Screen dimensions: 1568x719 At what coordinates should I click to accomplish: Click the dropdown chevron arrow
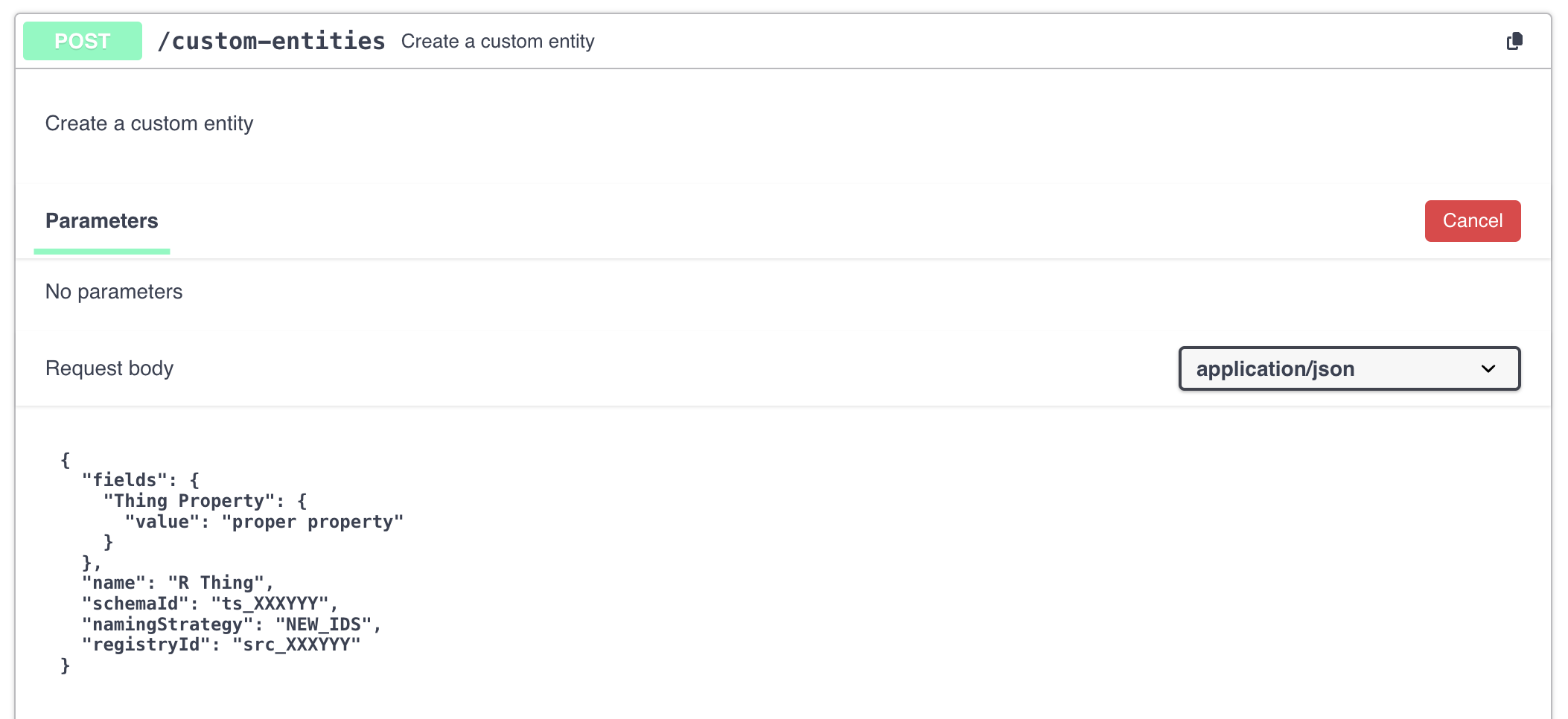click(1488, 368)
